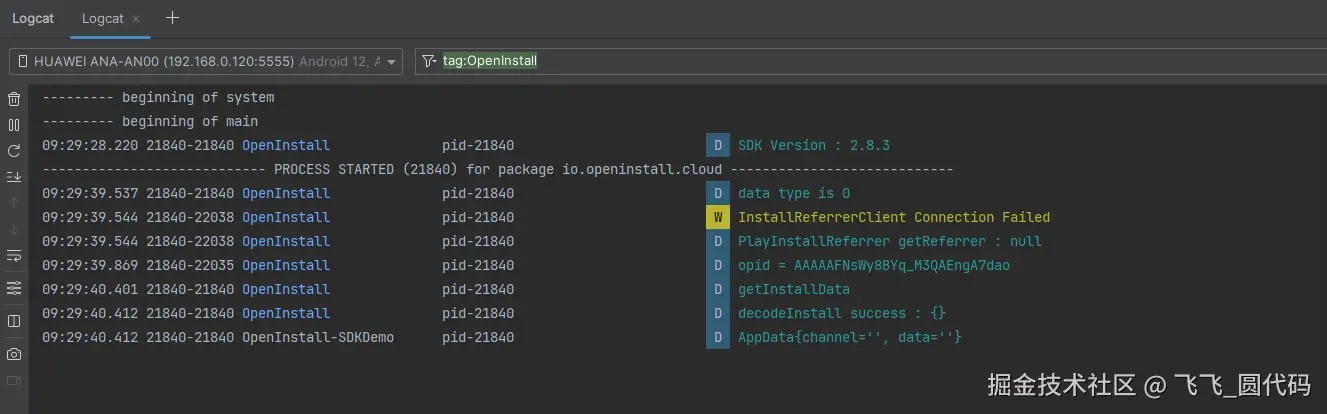The width and height of the screenshot is (1327, 414).
Task: Click the 'opid = AAAAAFNsWy8BYq_M3QAEngA7dao' message
Action: click(874, 265)
